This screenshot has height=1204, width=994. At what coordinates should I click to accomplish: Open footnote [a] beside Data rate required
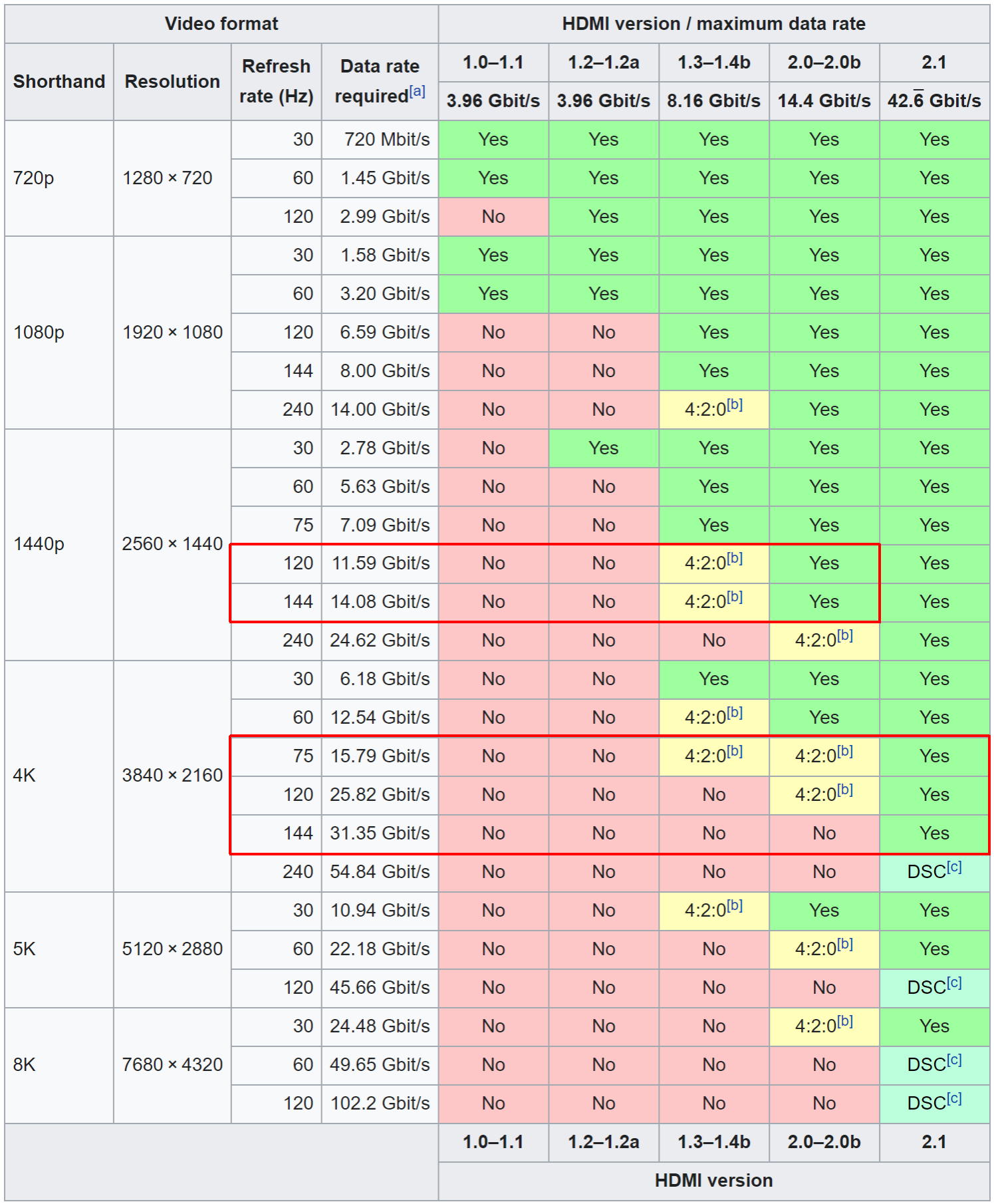417,92
